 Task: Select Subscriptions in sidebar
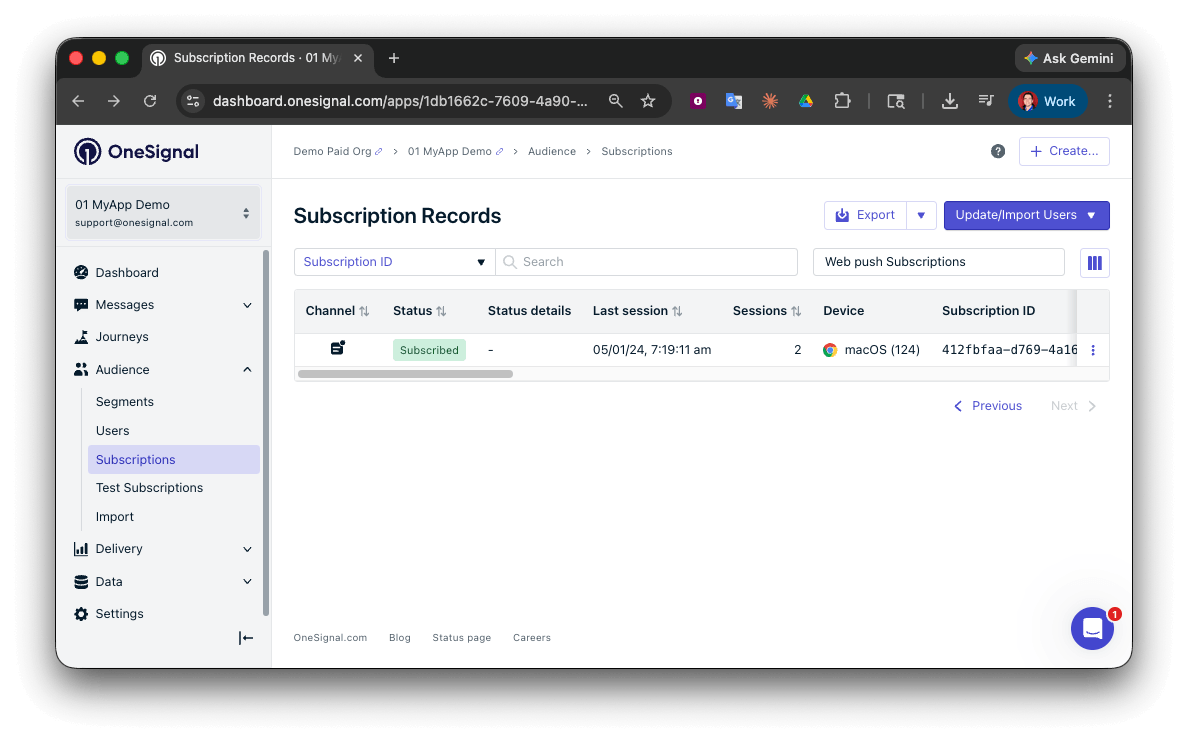[x=174, y=459]
